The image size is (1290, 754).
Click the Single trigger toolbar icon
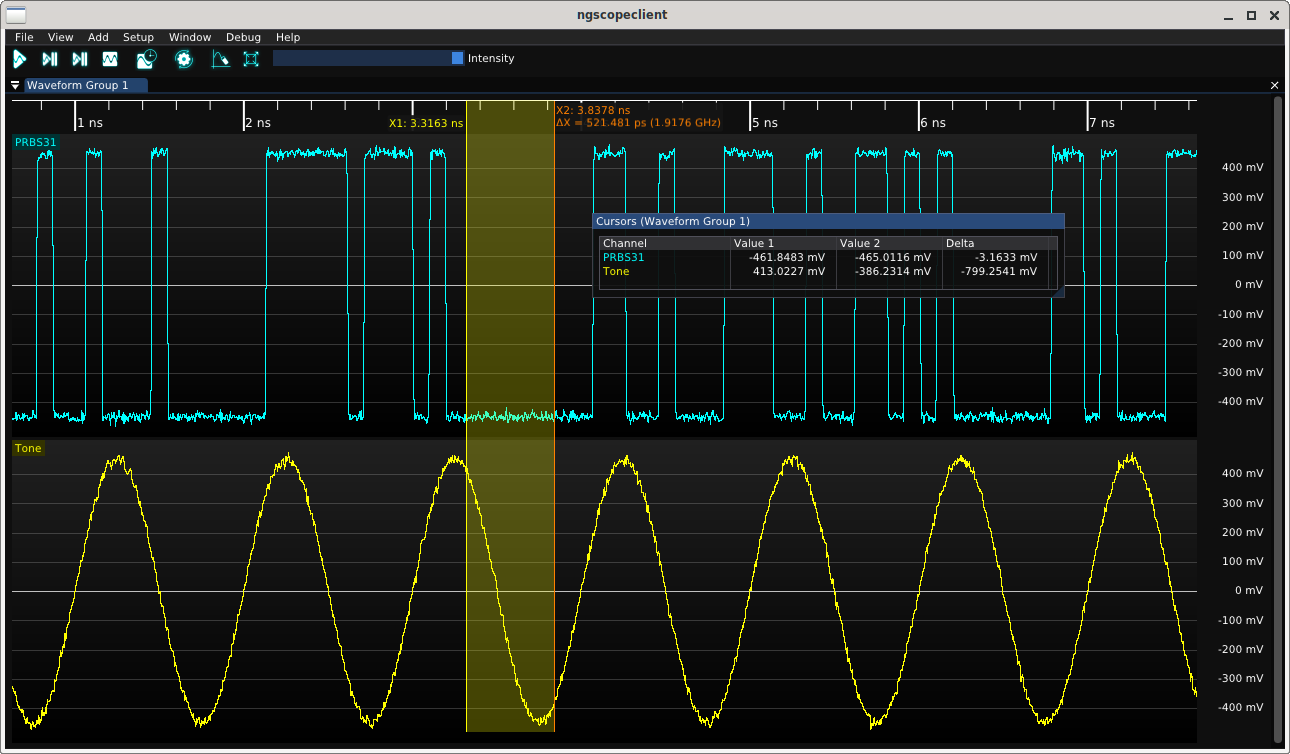[49, 59]
